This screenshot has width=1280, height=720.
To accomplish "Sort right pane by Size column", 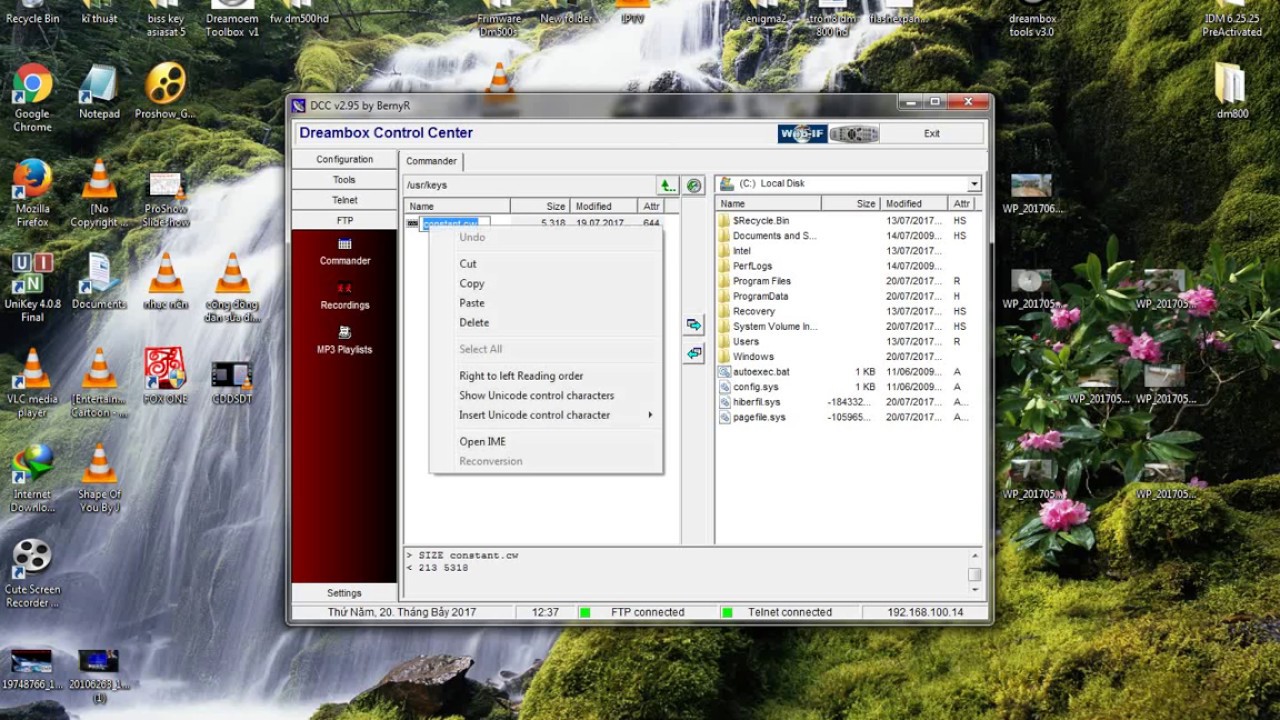I will coord(851,204).
